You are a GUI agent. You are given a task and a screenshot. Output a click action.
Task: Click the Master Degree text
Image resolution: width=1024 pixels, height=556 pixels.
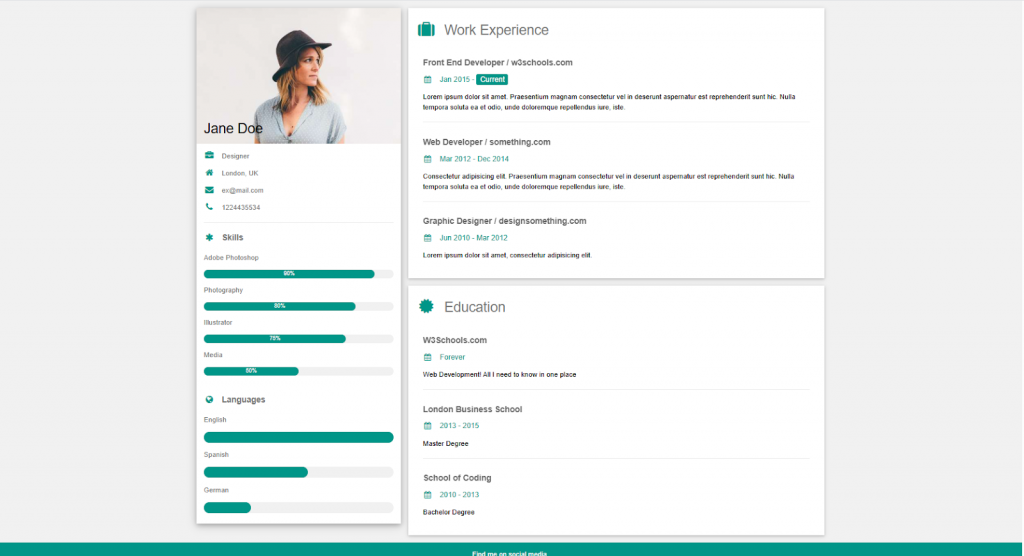[445, 444]
